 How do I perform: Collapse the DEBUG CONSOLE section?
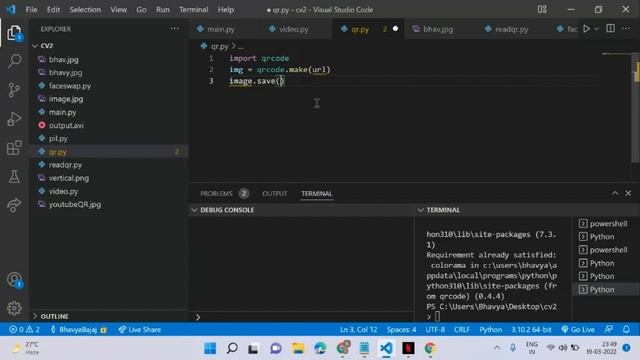[x=302, y=210]
